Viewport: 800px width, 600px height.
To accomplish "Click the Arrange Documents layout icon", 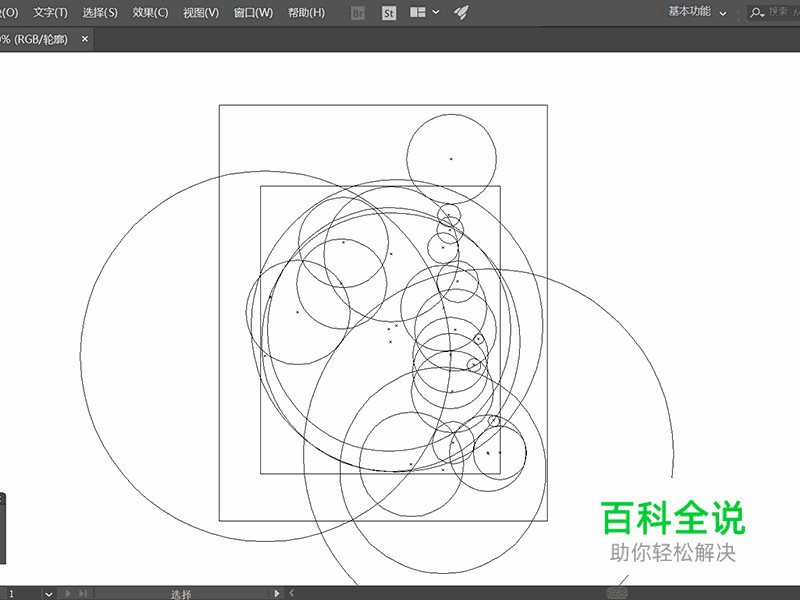I will coord(415,14).
